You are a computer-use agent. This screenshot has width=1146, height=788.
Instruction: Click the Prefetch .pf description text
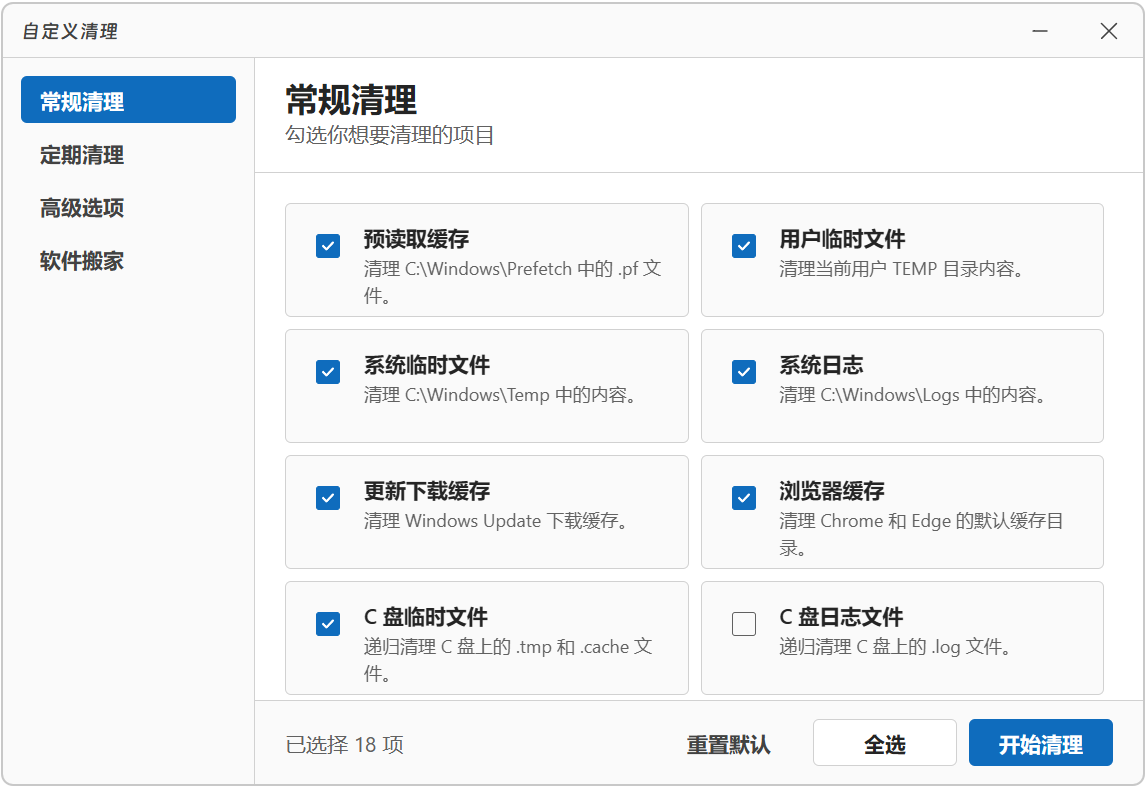pos(512,282)
